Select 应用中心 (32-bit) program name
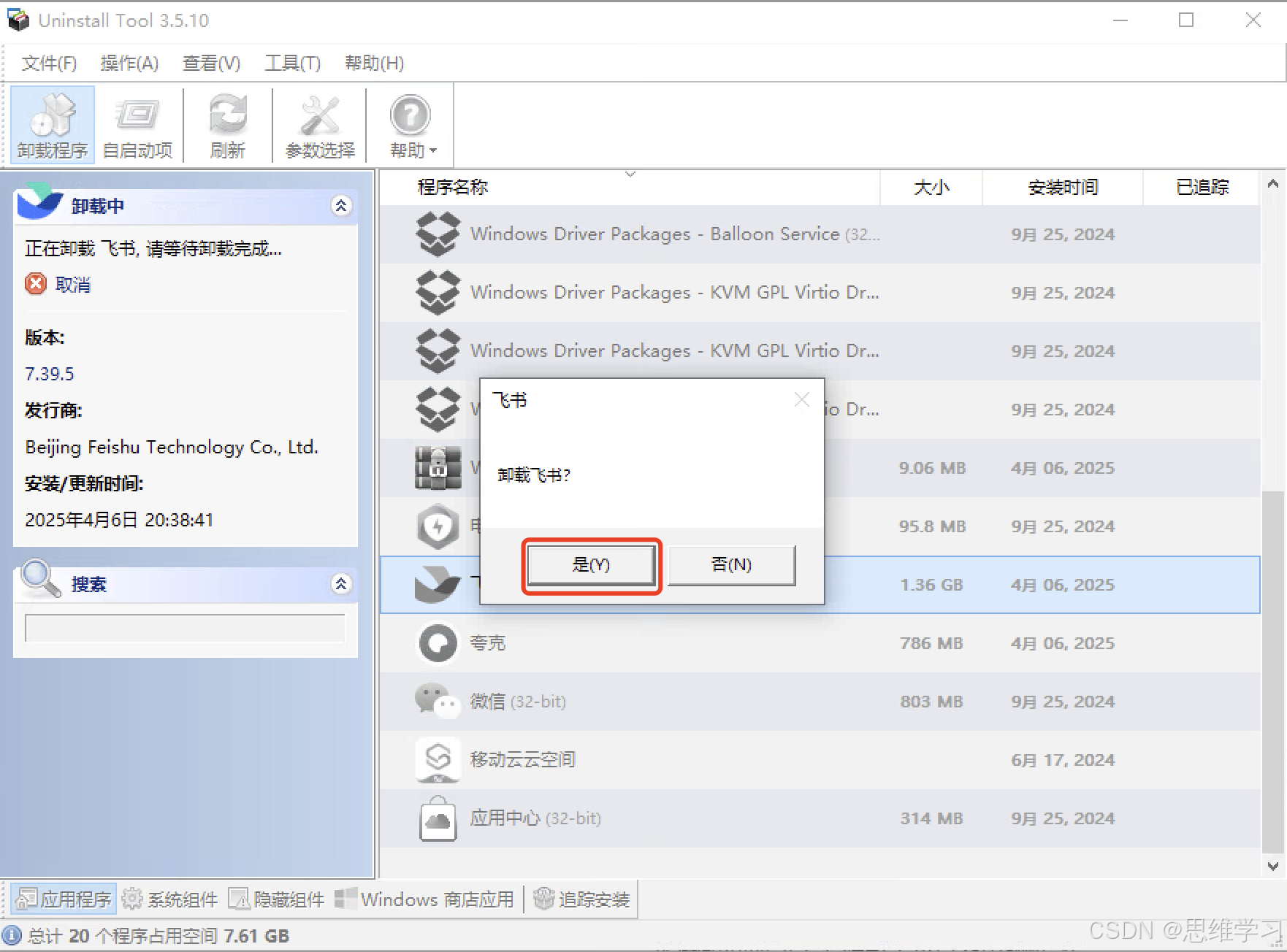Image resolution: width=1287 pixels, height=952 pixels. tap(535, 818)
